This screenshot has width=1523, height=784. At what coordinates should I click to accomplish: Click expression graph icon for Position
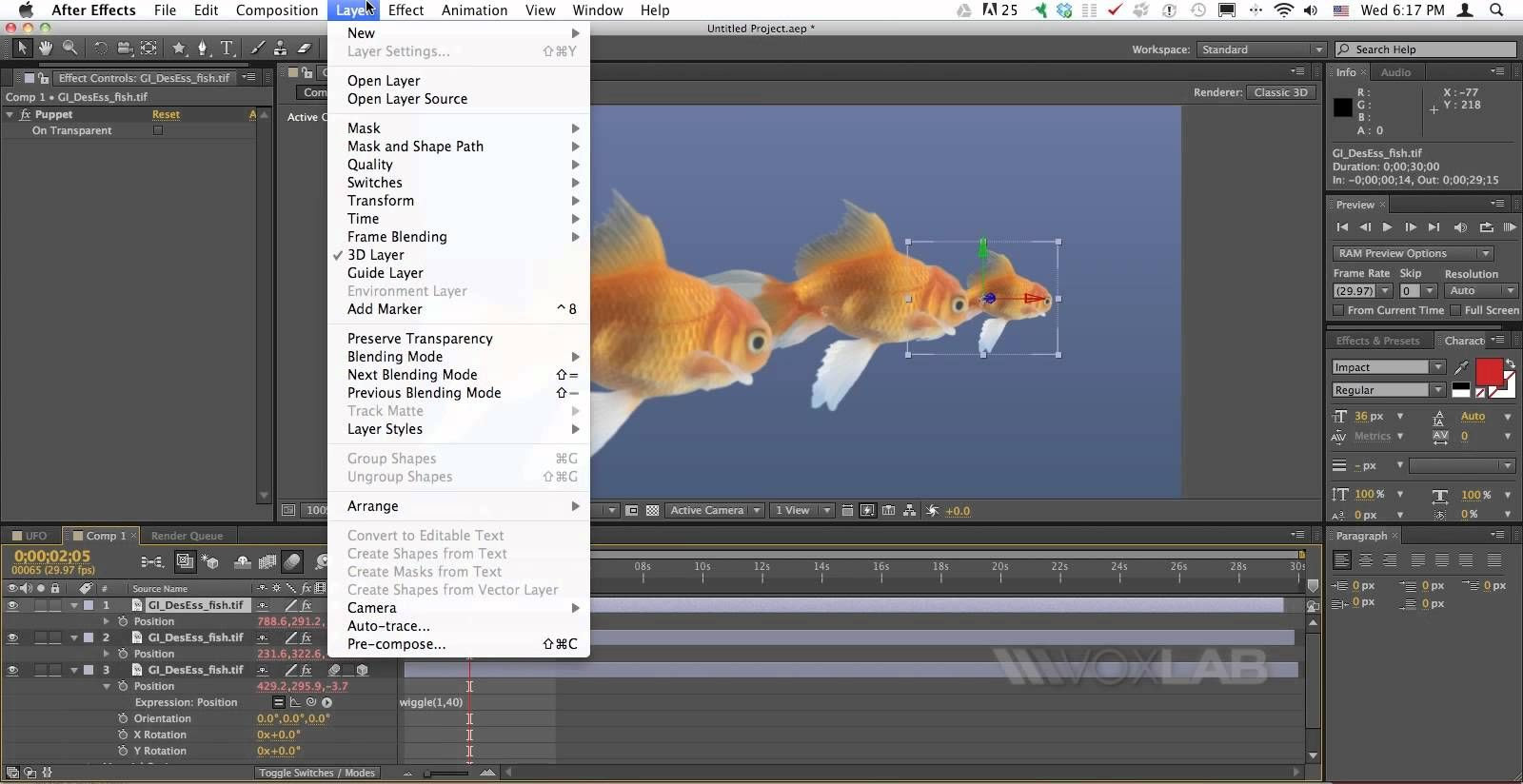point(294,702)
